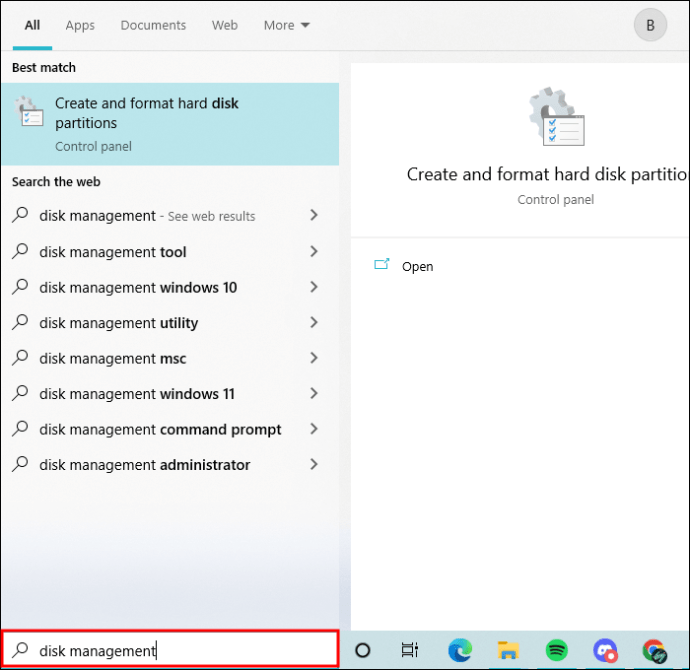Open Task View on the taskbar
Image resolution: width=690 pixels, height=670 pixels.
coord(410,650)
